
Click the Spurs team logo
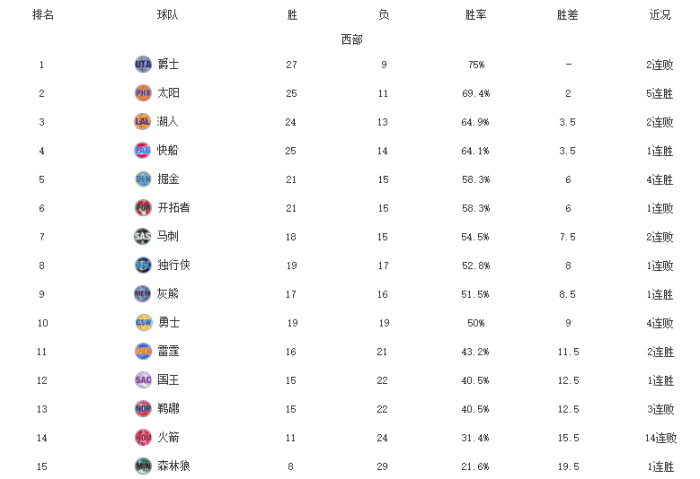[143, 237]
